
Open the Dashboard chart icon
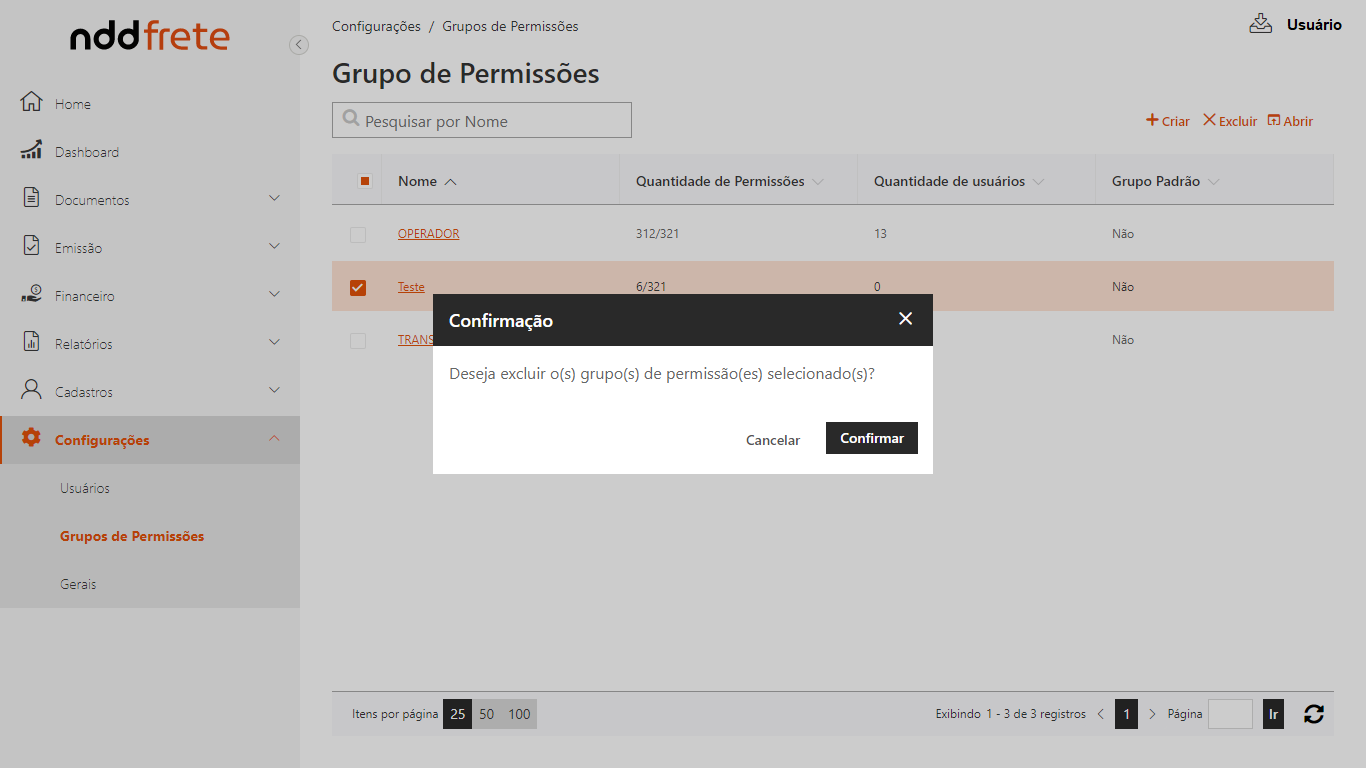click(x=31, y=150)
